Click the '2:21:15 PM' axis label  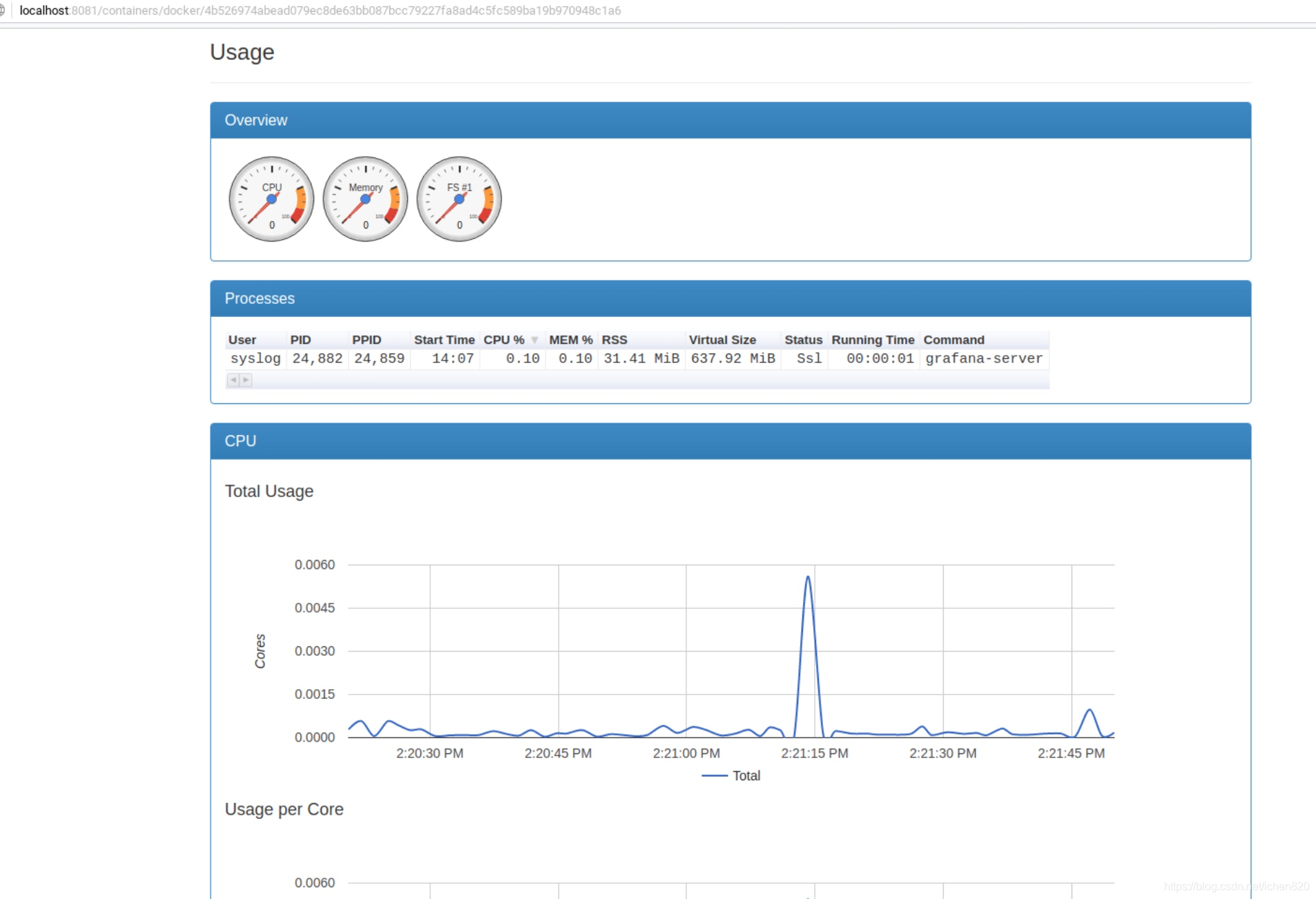[815, 753]
